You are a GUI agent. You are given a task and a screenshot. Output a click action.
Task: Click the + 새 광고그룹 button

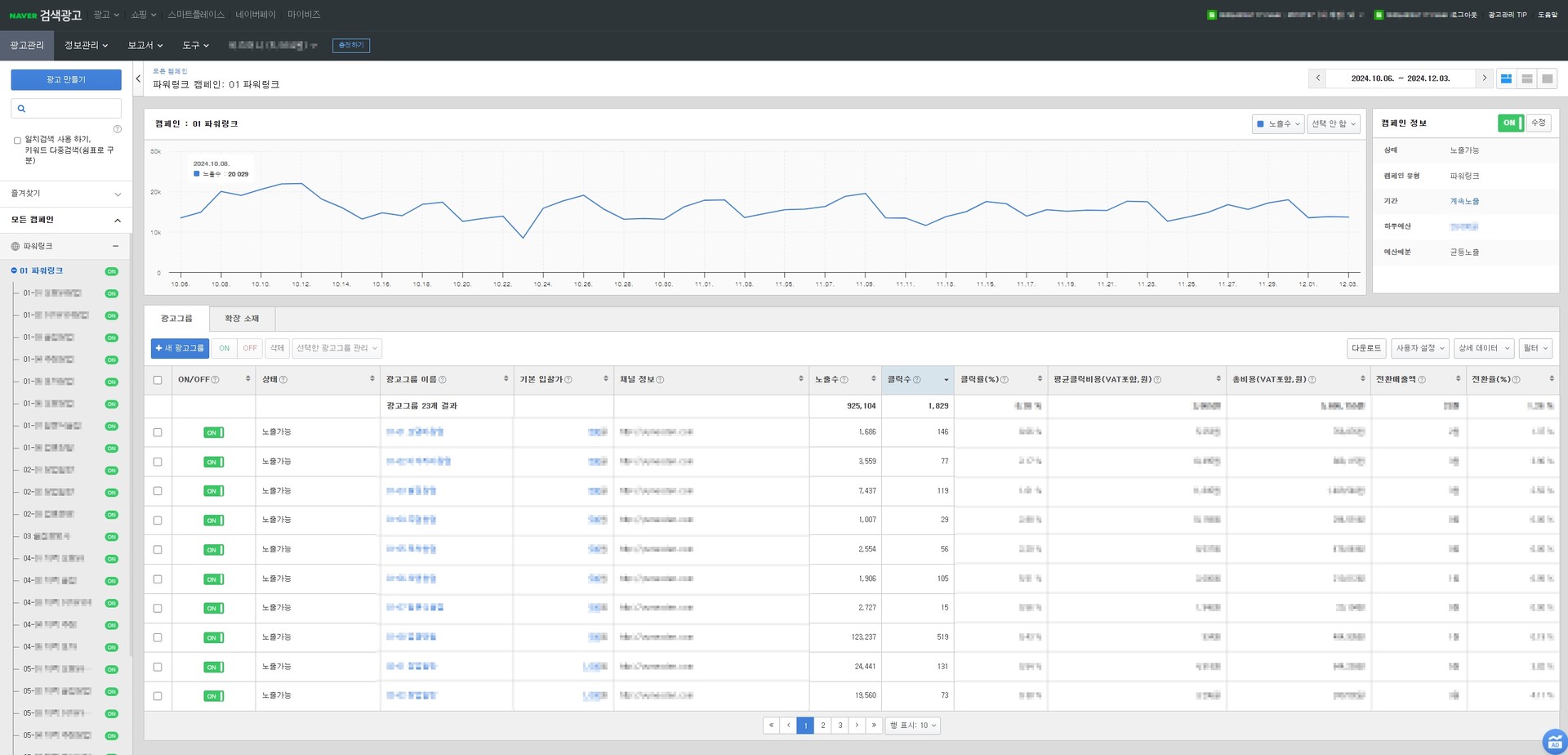tap(180, 348)
